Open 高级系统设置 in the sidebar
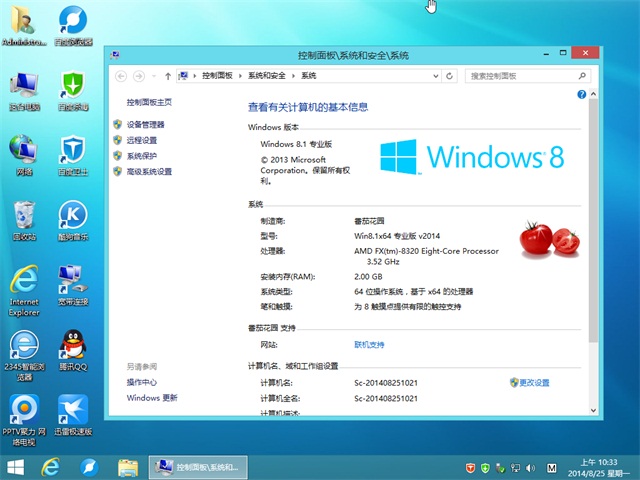The image size is (640, 480). [x=149, y=172]
